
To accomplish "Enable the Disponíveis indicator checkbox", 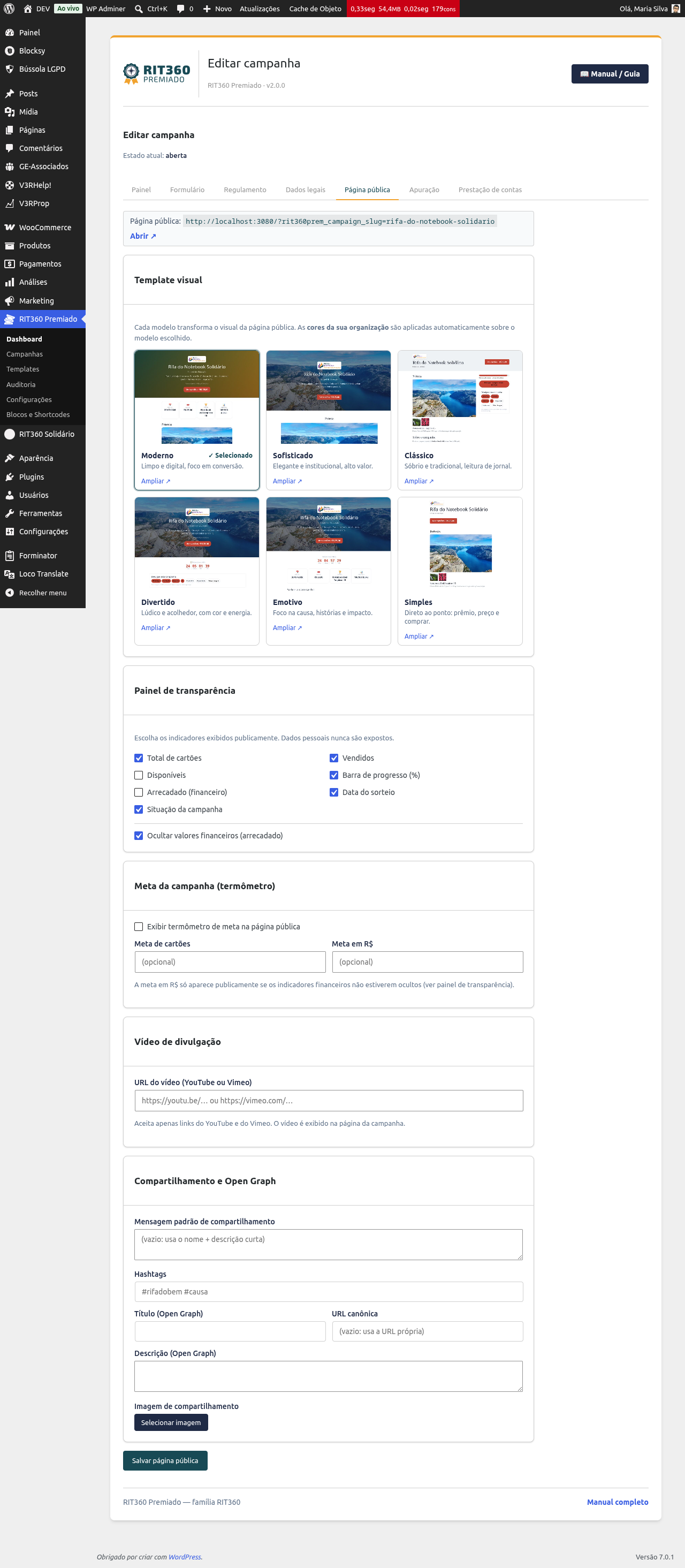I will (x=139, y=775).
